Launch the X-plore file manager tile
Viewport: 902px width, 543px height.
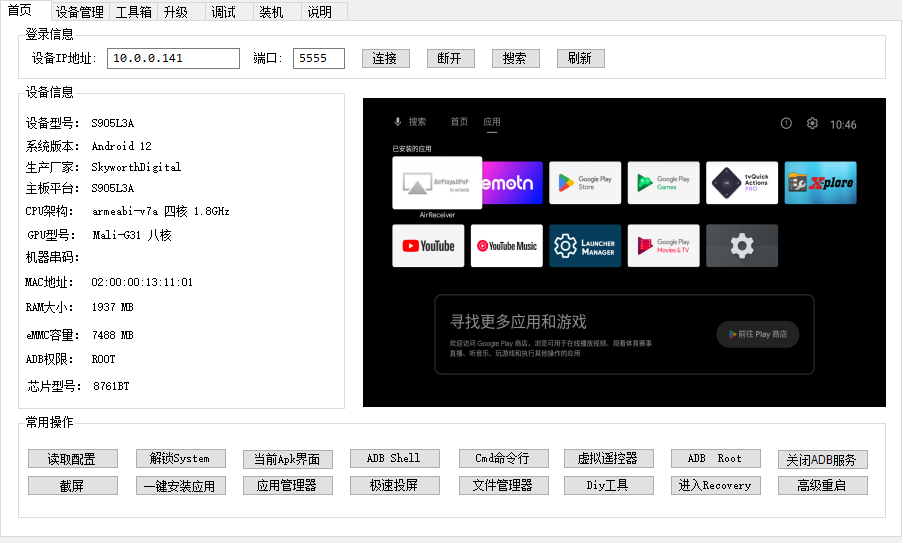point(820,183)
